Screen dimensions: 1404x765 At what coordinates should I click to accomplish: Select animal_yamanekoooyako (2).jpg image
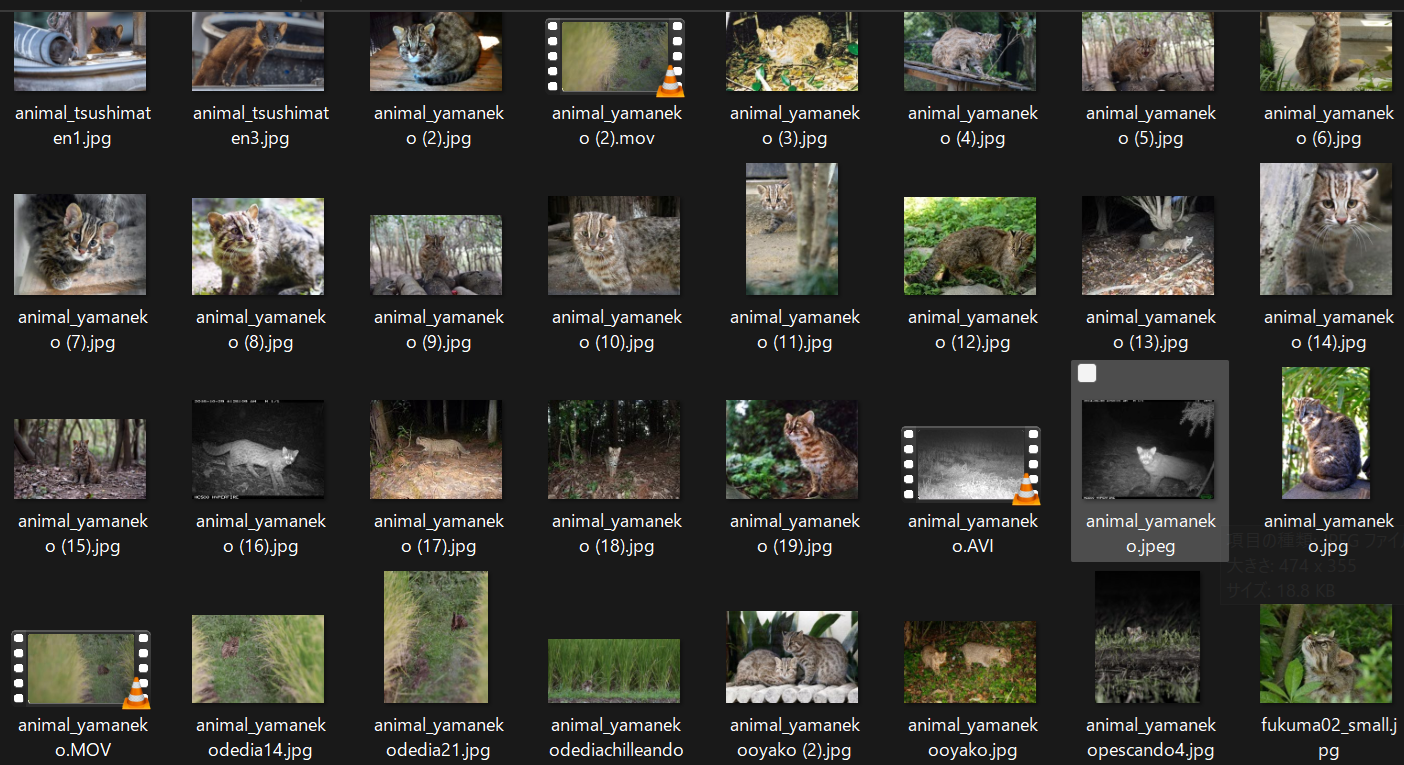(x=792, y=656)
